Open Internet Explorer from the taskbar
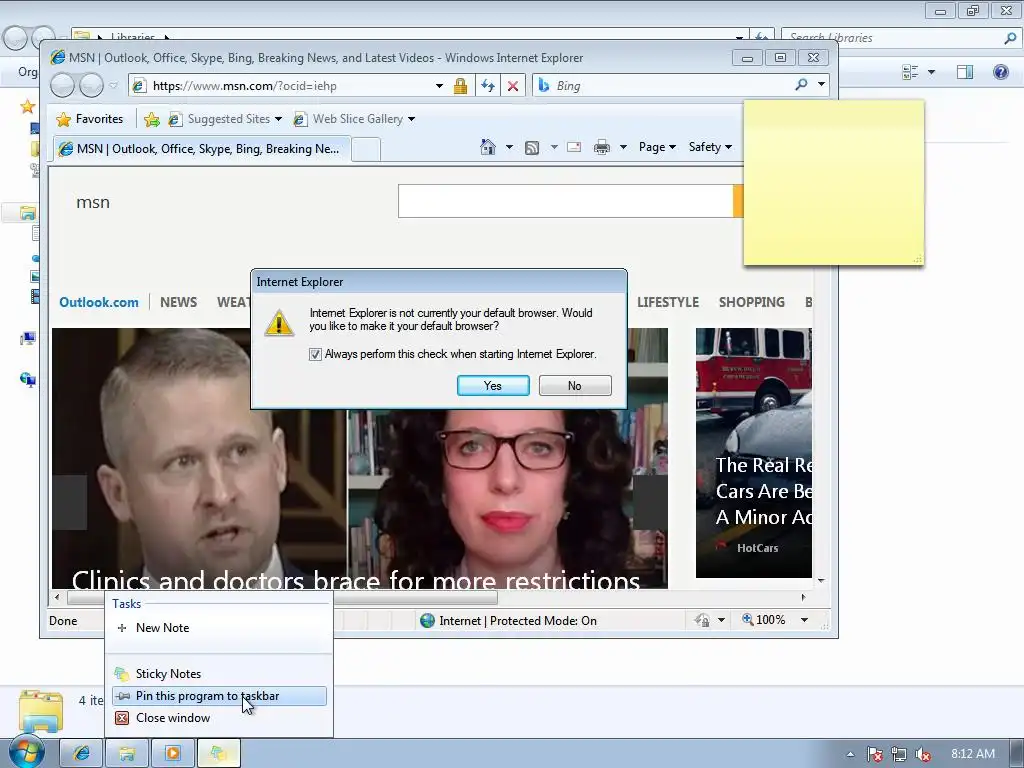This screenshot has height=768, width=1024. (x=81, y=753)
